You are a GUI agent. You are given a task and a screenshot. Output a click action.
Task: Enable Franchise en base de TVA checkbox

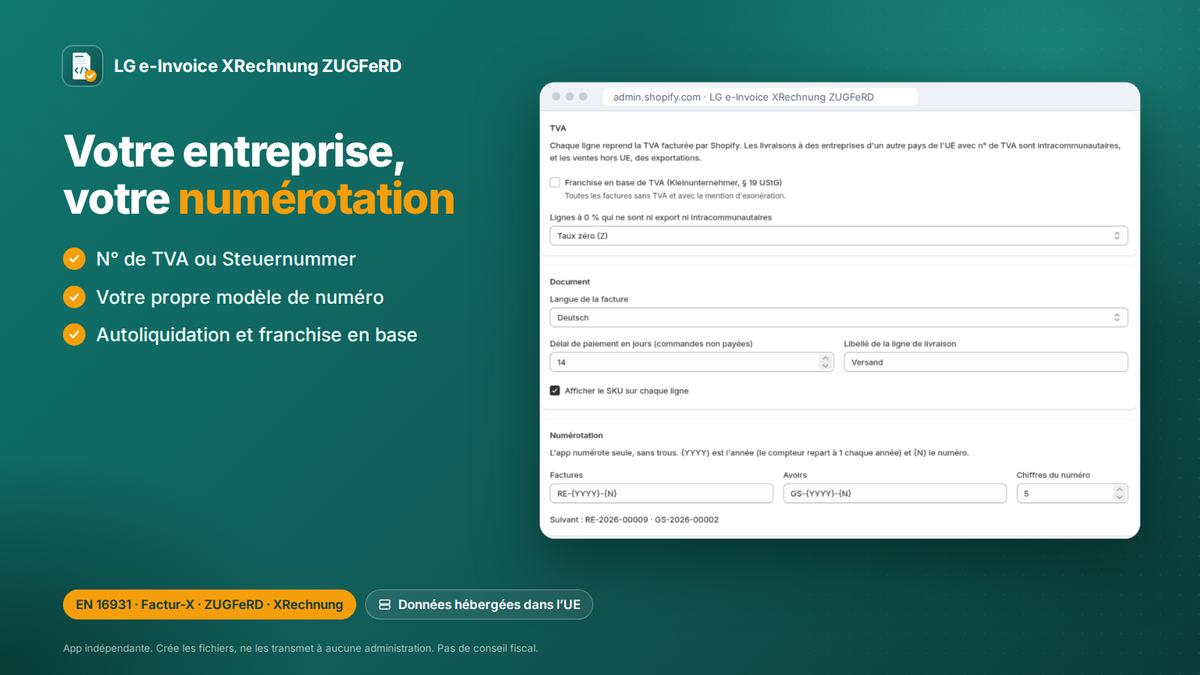(555, 183)
